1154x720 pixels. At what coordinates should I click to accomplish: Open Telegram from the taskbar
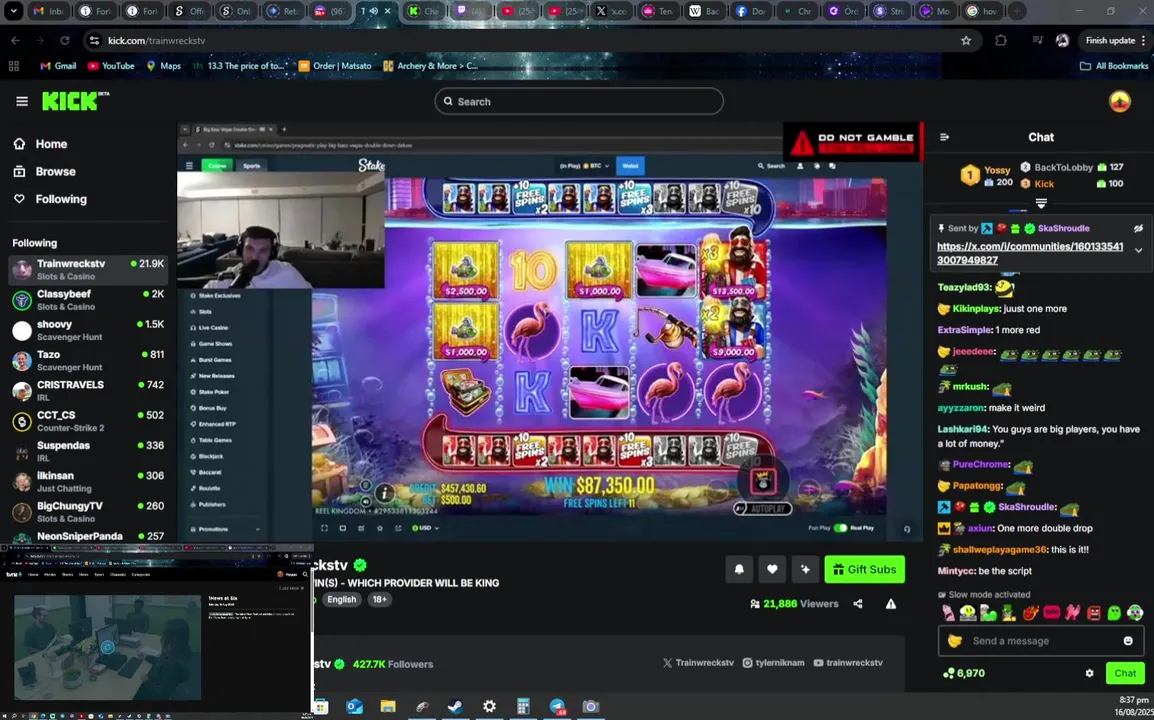coord(557,707)
